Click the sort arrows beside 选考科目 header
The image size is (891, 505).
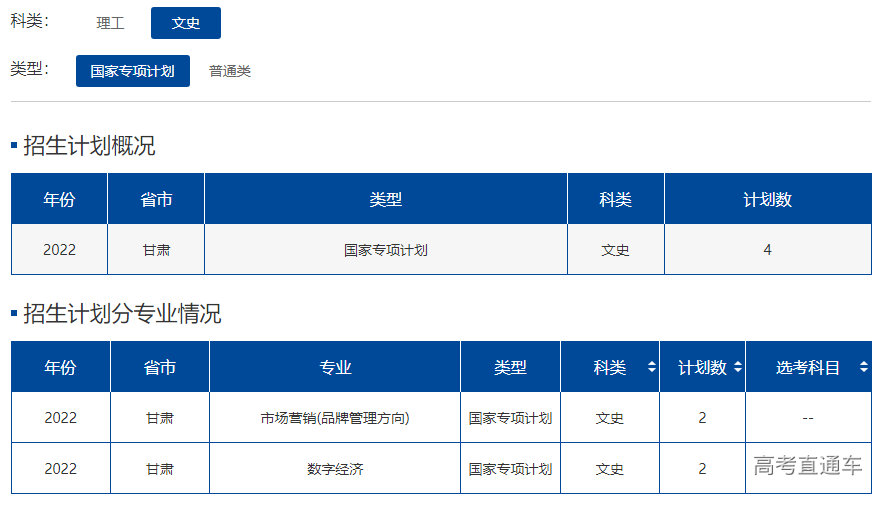[863, 367]
